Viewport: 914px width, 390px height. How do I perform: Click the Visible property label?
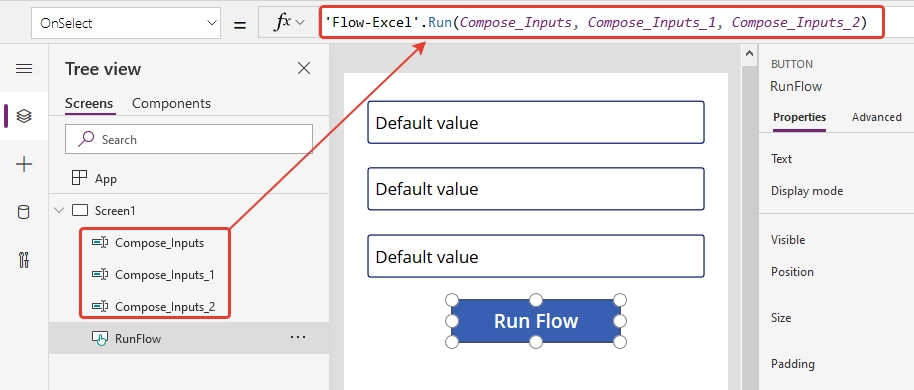788,240
